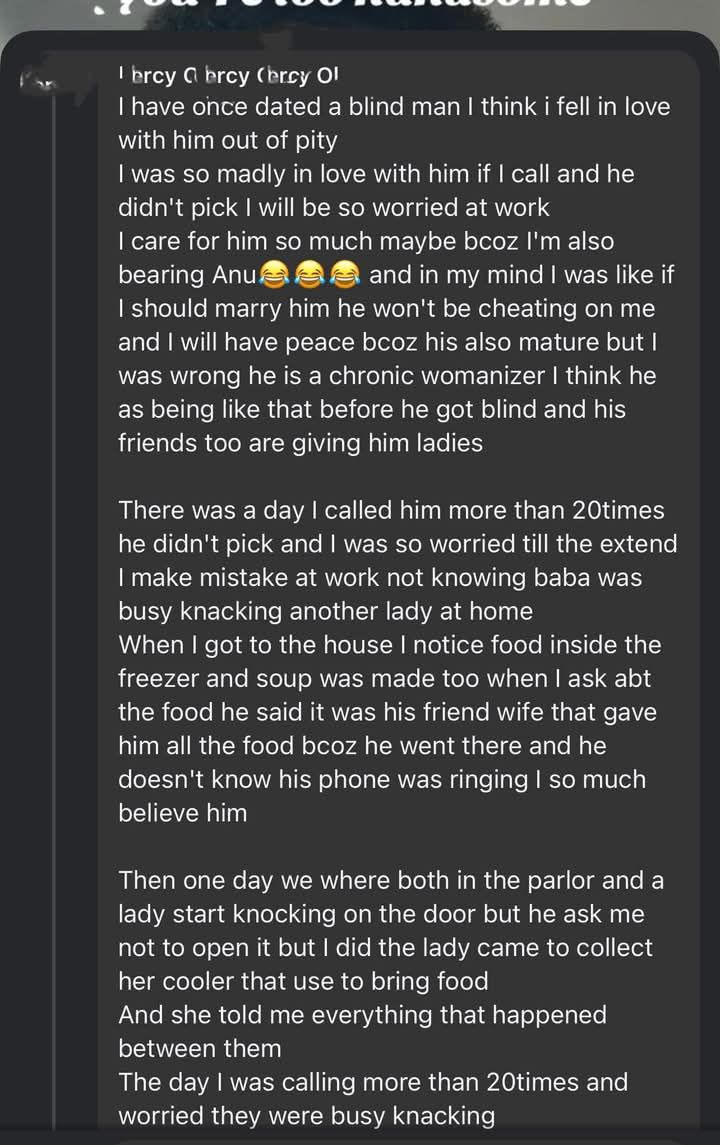Tap the line starting "When I got to the house"
This screenshot has width=720, height=1145.
389,645
